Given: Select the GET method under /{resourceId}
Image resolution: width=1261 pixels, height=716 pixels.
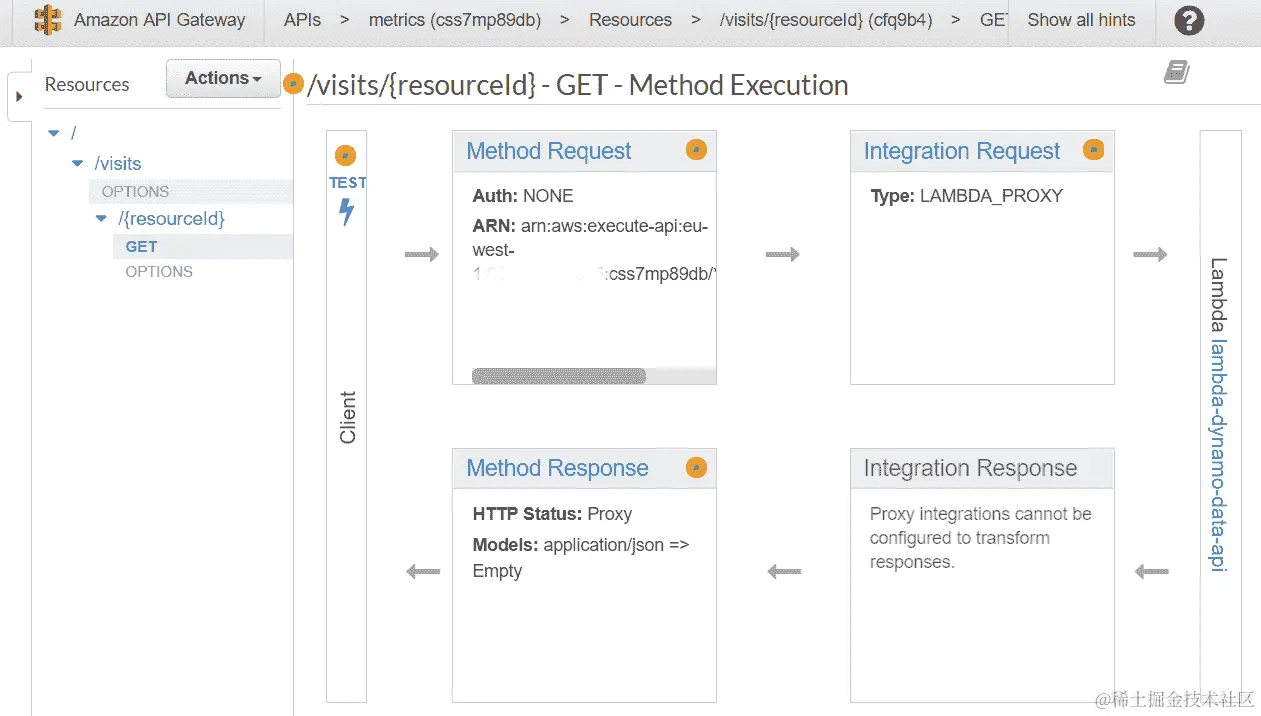Looking at the screenshot, I should [141, 246].
